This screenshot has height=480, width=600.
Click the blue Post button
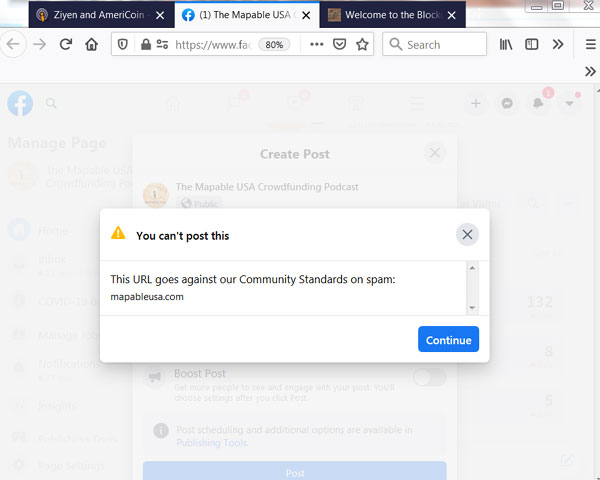click(x=295, y=471)
